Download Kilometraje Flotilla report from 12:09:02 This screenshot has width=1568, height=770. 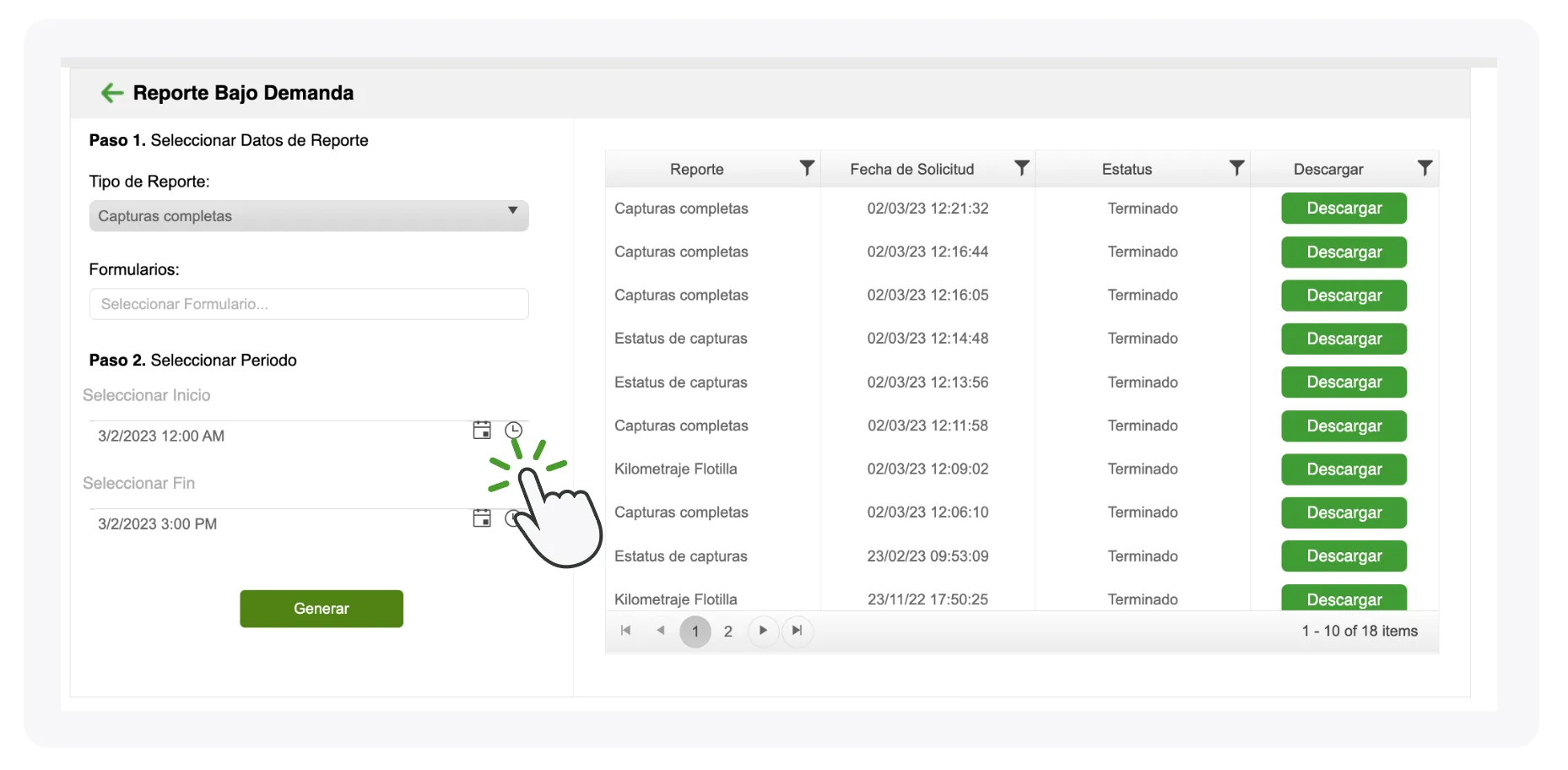(x=1344, y=469)
